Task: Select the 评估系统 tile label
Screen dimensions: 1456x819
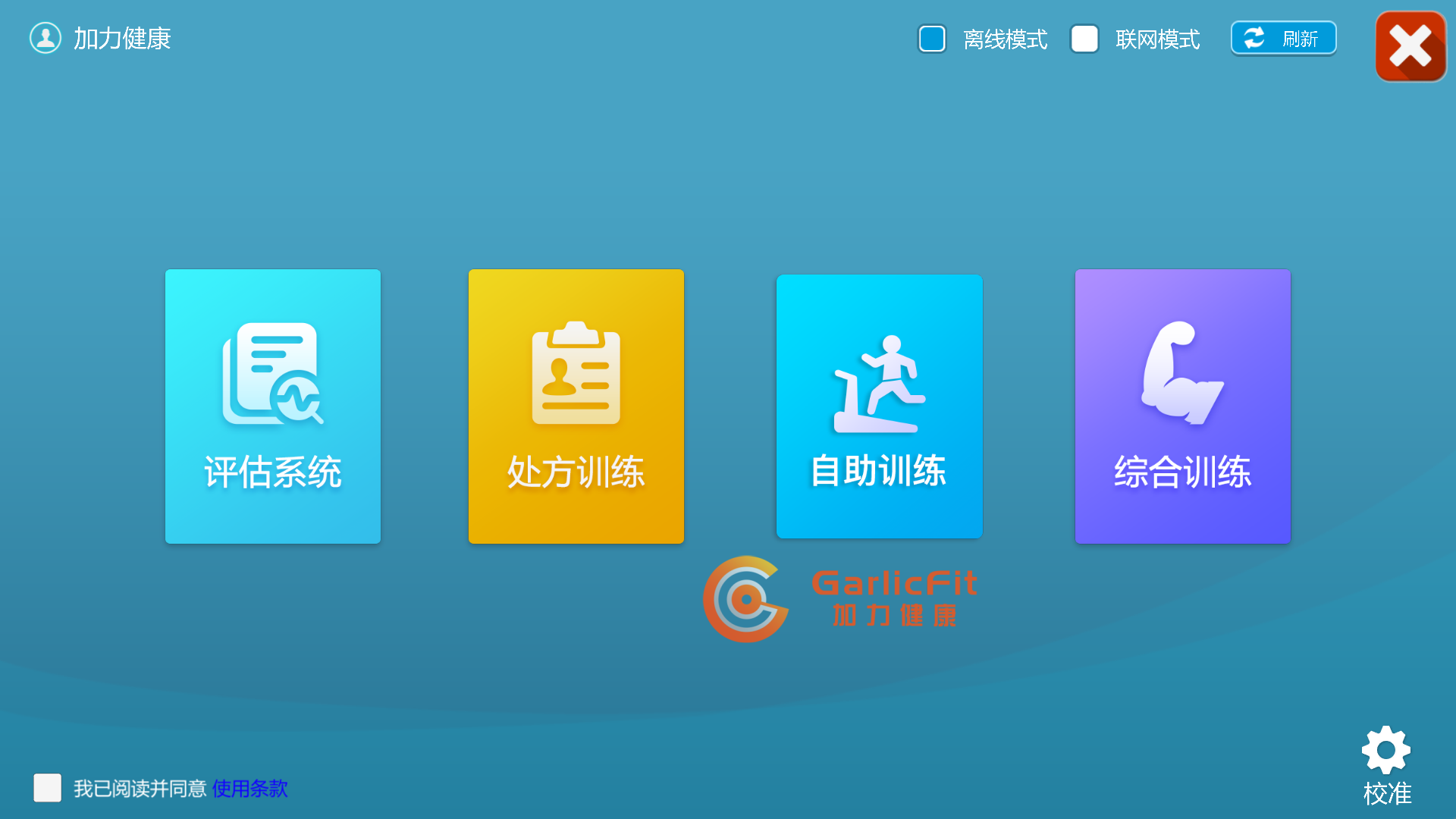Action: pos(273,472)
